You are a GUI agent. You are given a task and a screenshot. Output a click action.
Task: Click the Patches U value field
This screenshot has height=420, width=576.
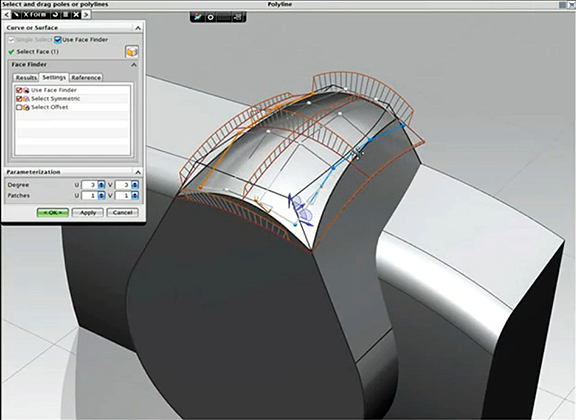(x=90, y=195)
